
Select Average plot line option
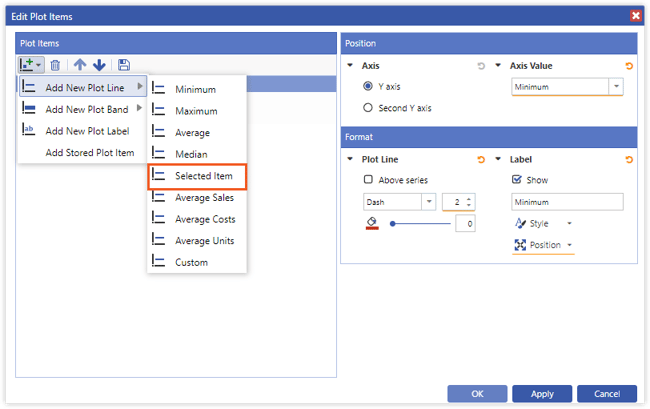click(x=197, y=133)
